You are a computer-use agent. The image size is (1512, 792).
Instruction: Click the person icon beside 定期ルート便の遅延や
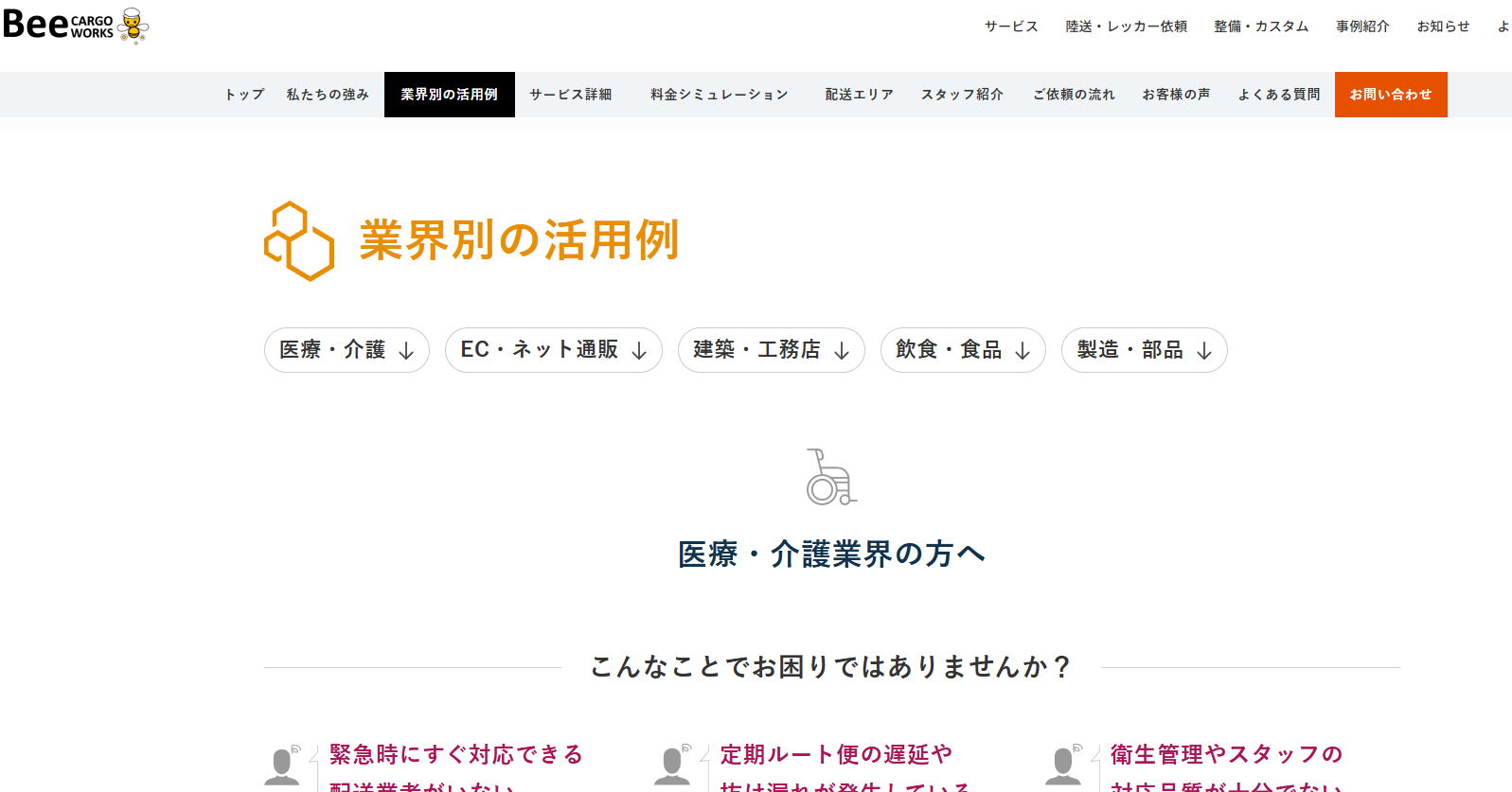(x=673, y=765)
